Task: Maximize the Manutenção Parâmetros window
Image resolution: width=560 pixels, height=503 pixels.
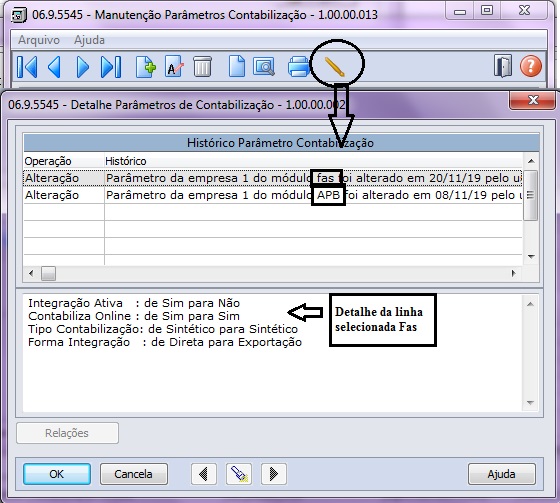Action: click(487, 11)
